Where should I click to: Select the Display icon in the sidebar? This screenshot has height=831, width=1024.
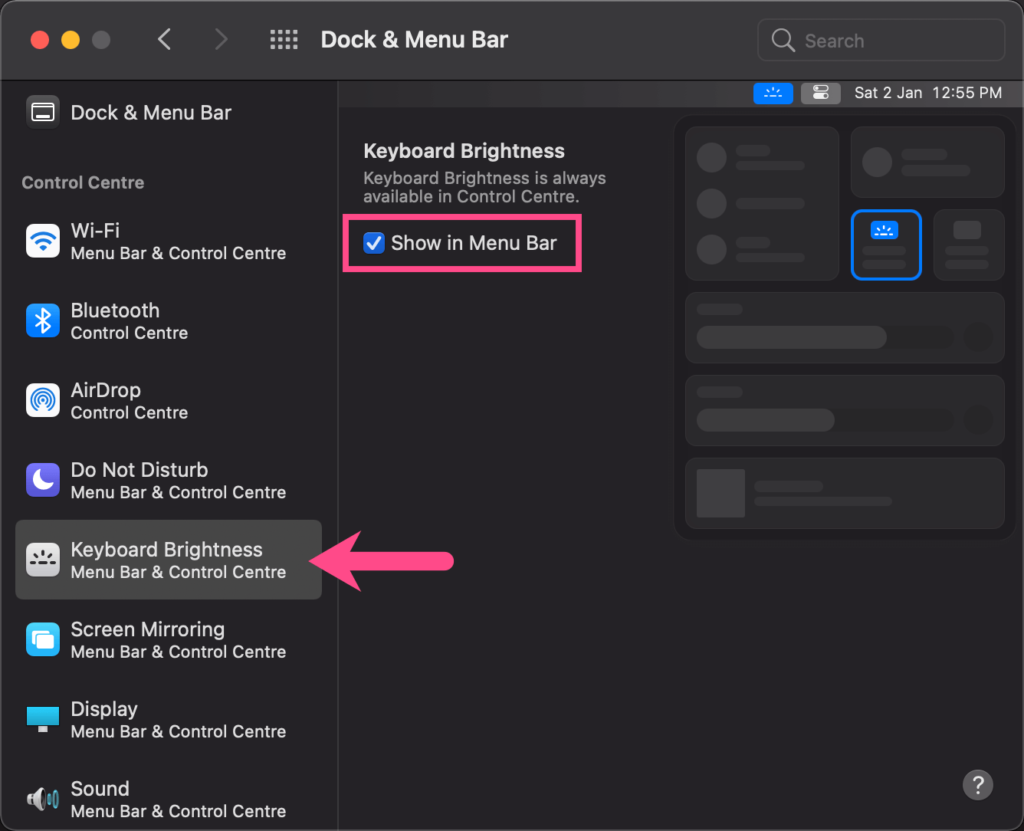(x=42, y=719)
